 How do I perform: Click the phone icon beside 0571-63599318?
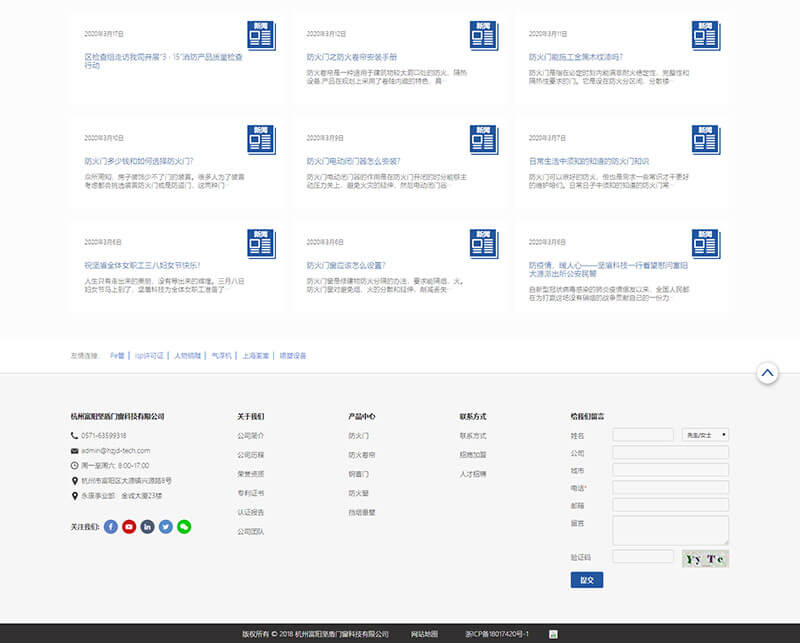[74, 436]
